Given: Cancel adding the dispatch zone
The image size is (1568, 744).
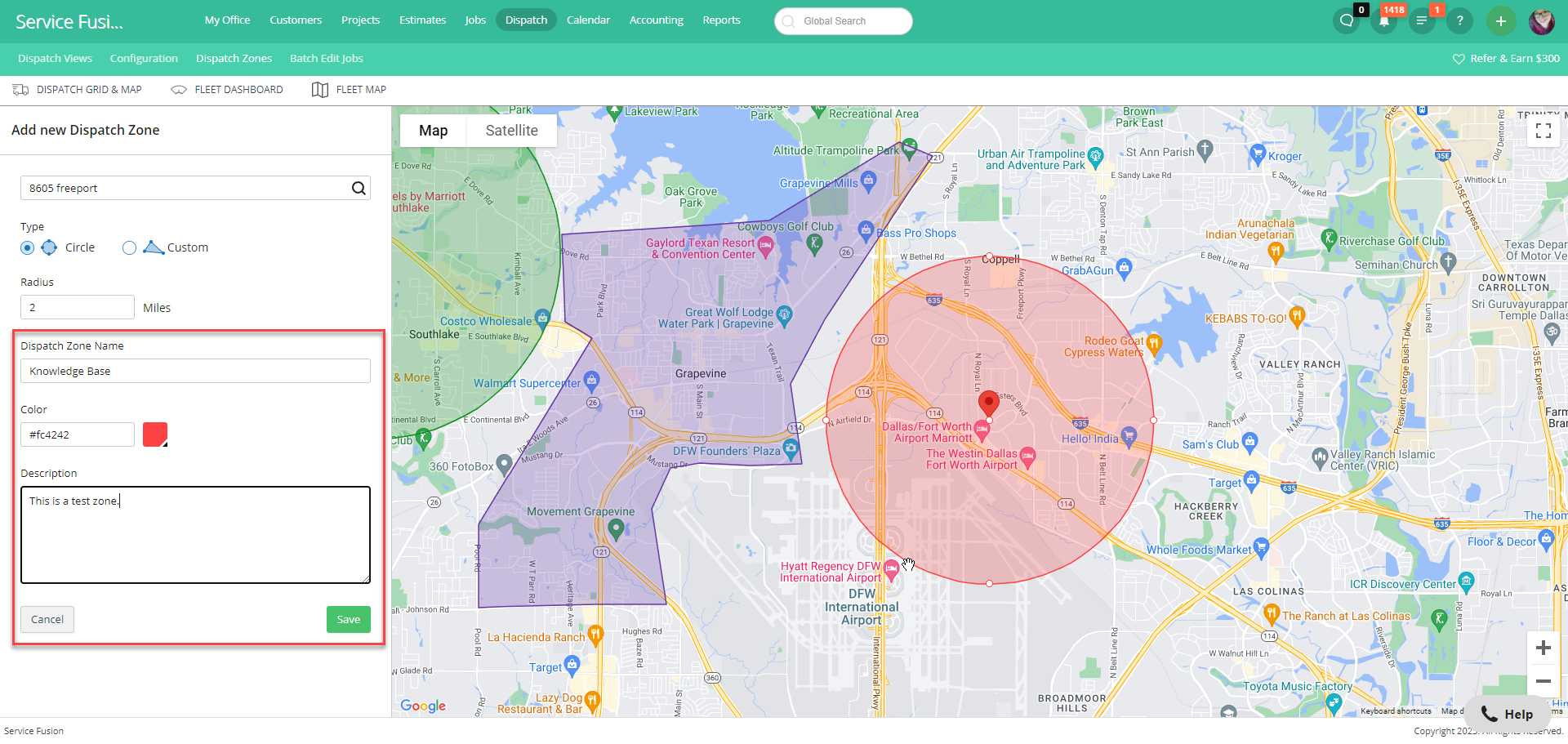Looking at the screenshot, I should [47, 619].
